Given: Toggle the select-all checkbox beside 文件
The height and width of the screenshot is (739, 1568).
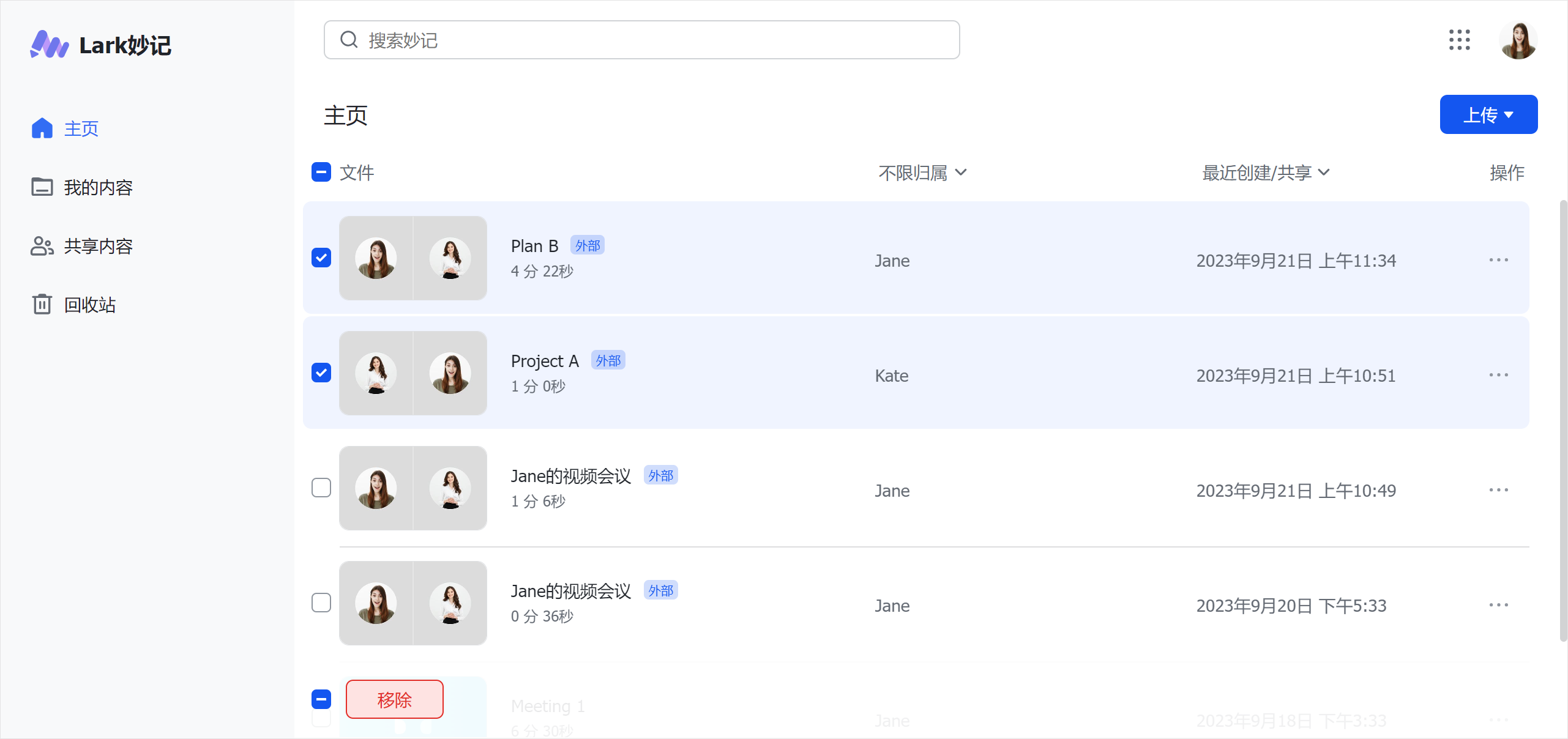Looking at the screenshot, I should click(x=321, y=172).
